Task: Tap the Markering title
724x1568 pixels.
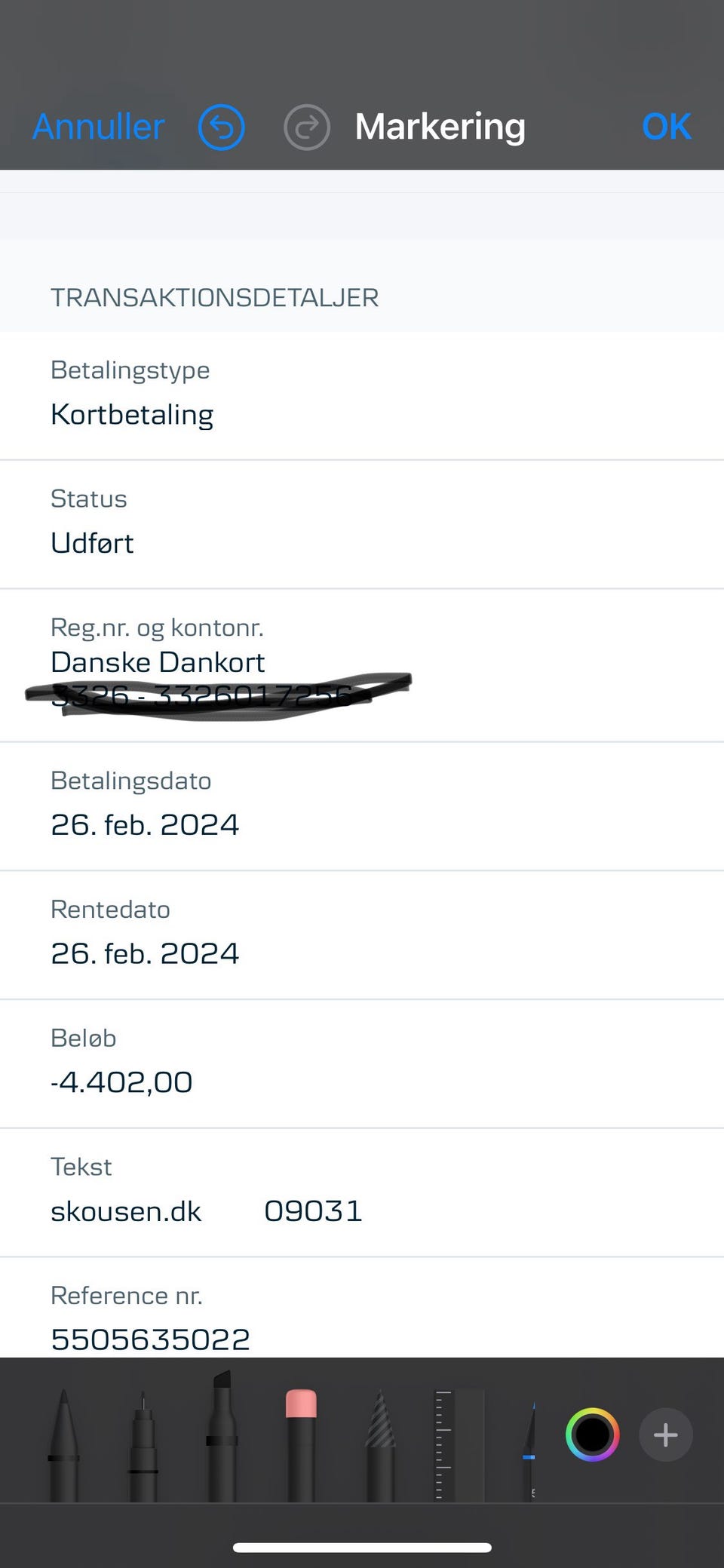Action: tap(440, 127)
